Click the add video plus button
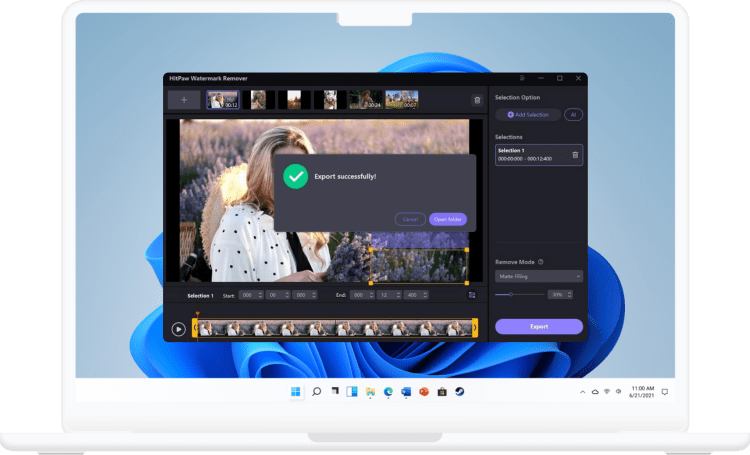 (x=183, y=100)
